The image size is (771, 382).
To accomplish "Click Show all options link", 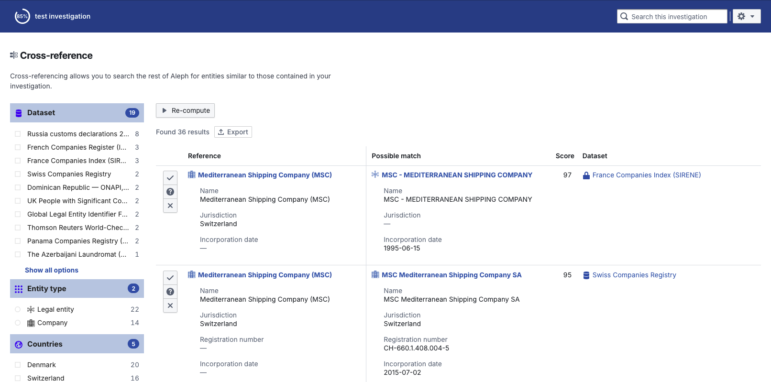I will (x=52, y=270).
